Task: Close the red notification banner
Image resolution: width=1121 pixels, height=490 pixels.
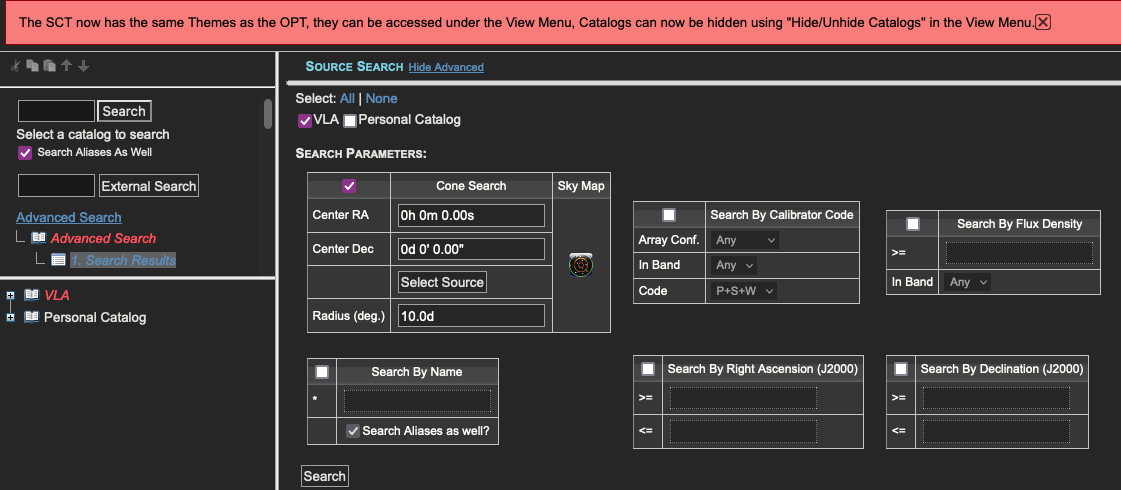Action: [1042, 22]
